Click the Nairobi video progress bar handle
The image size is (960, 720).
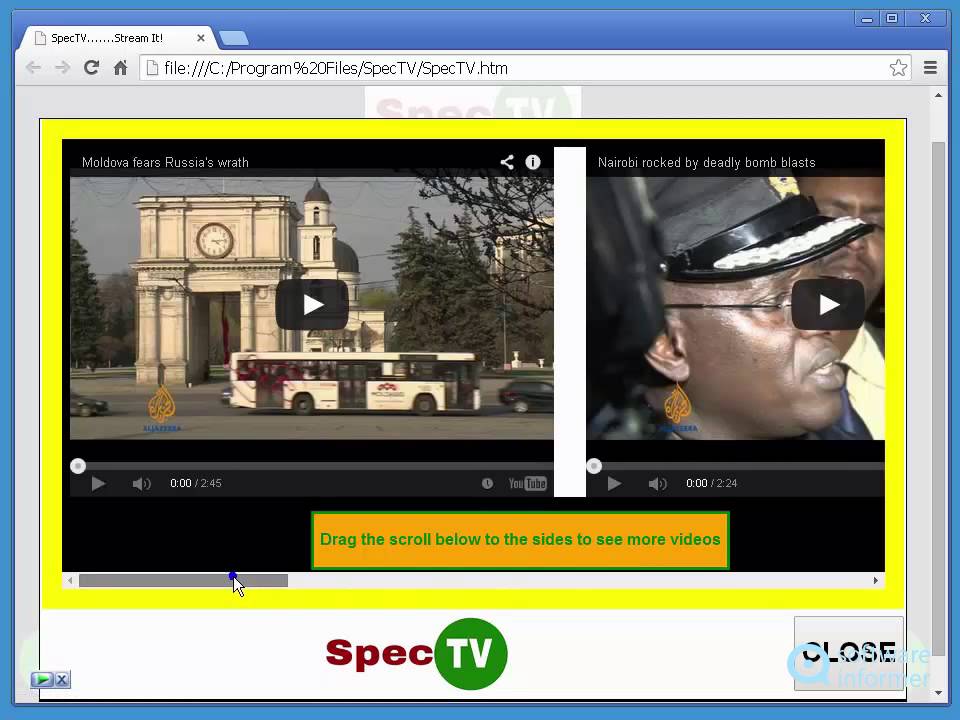(x=594, y=466)
